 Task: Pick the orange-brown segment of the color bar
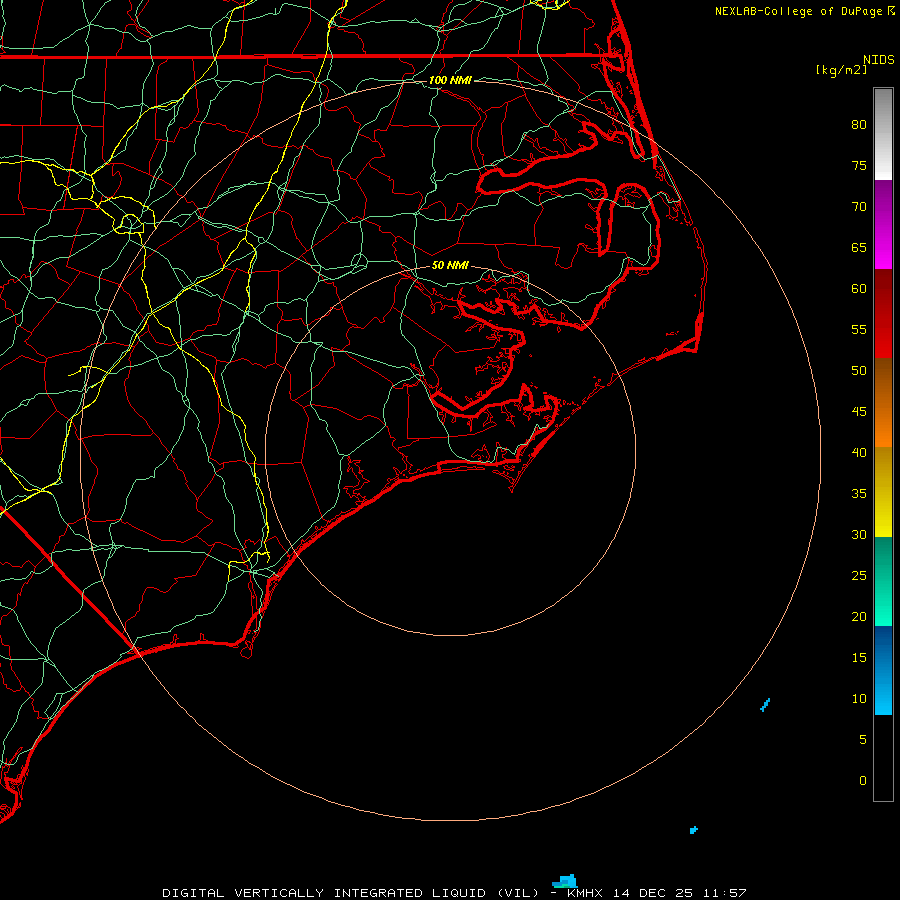point(883,402)
